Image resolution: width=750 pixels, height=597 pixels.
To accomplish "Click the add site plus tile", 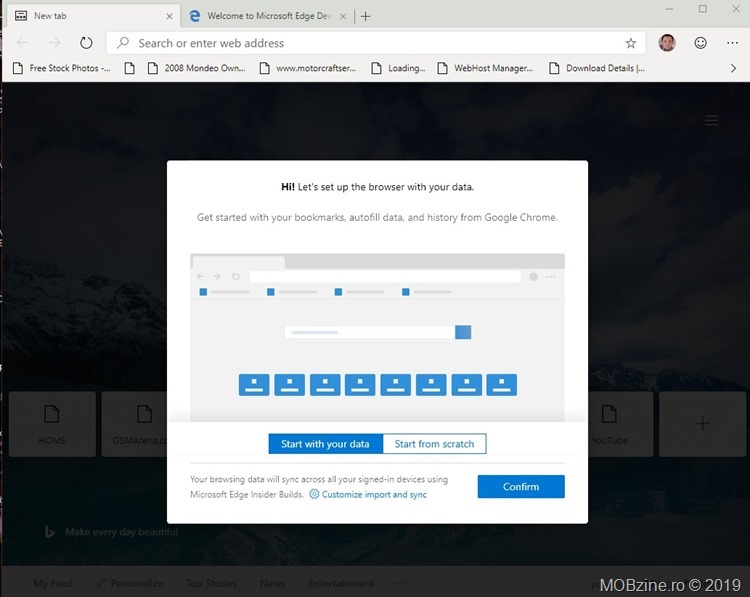I will (x=702, y=424).
